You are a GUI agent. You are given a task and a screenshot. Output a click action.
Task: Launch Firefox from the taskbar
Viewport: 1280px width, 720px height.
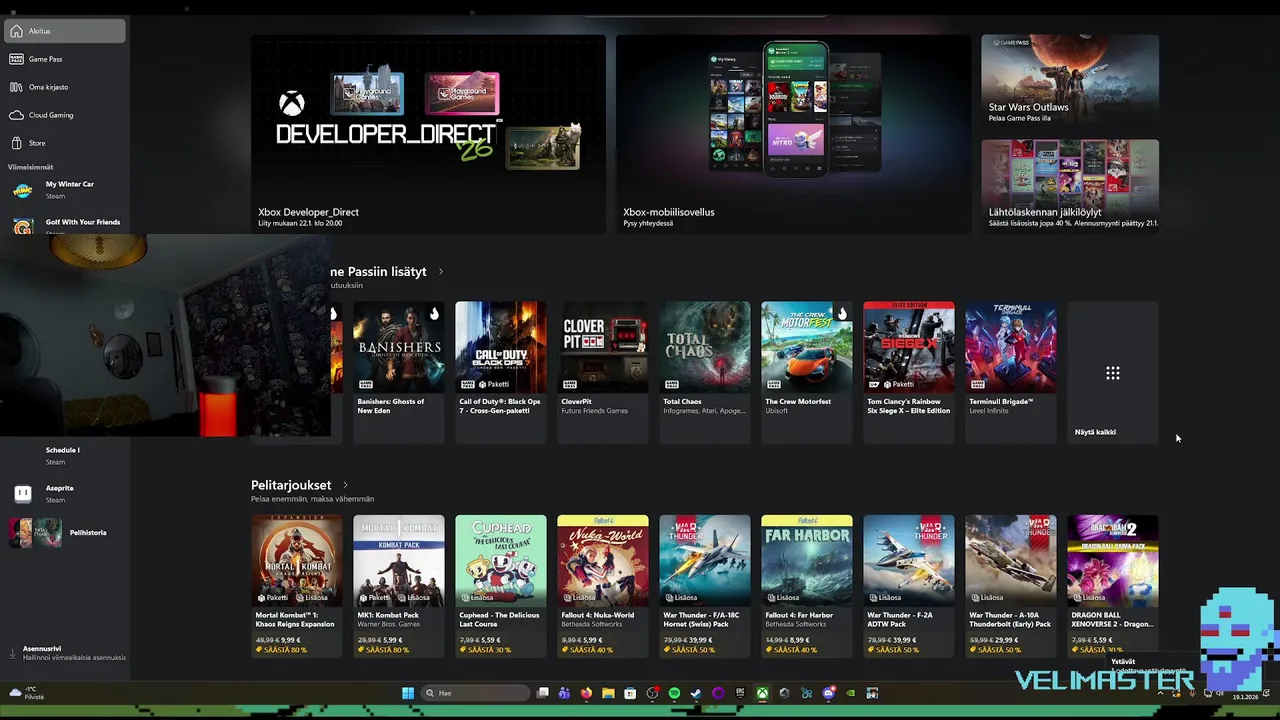586,693
